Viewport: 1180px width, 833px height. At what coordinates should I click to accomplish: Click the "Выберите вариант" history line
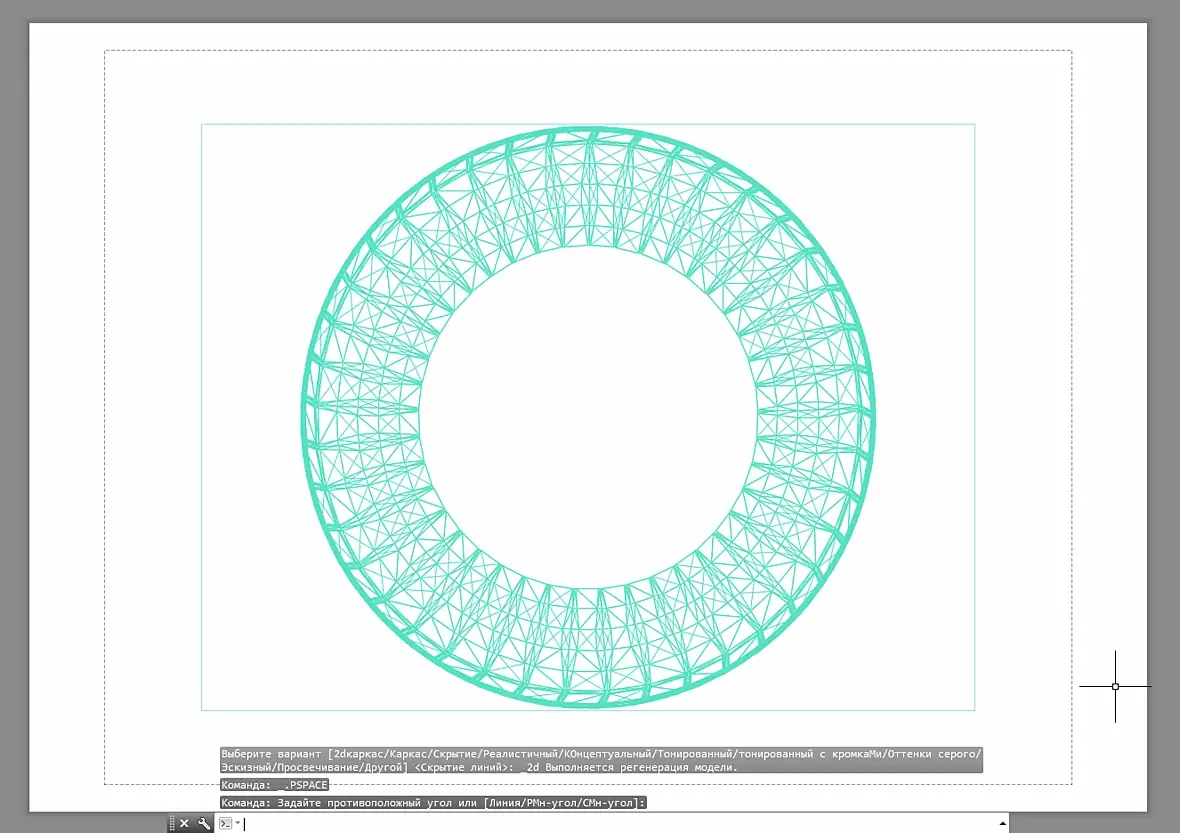(x=601, y=760)
